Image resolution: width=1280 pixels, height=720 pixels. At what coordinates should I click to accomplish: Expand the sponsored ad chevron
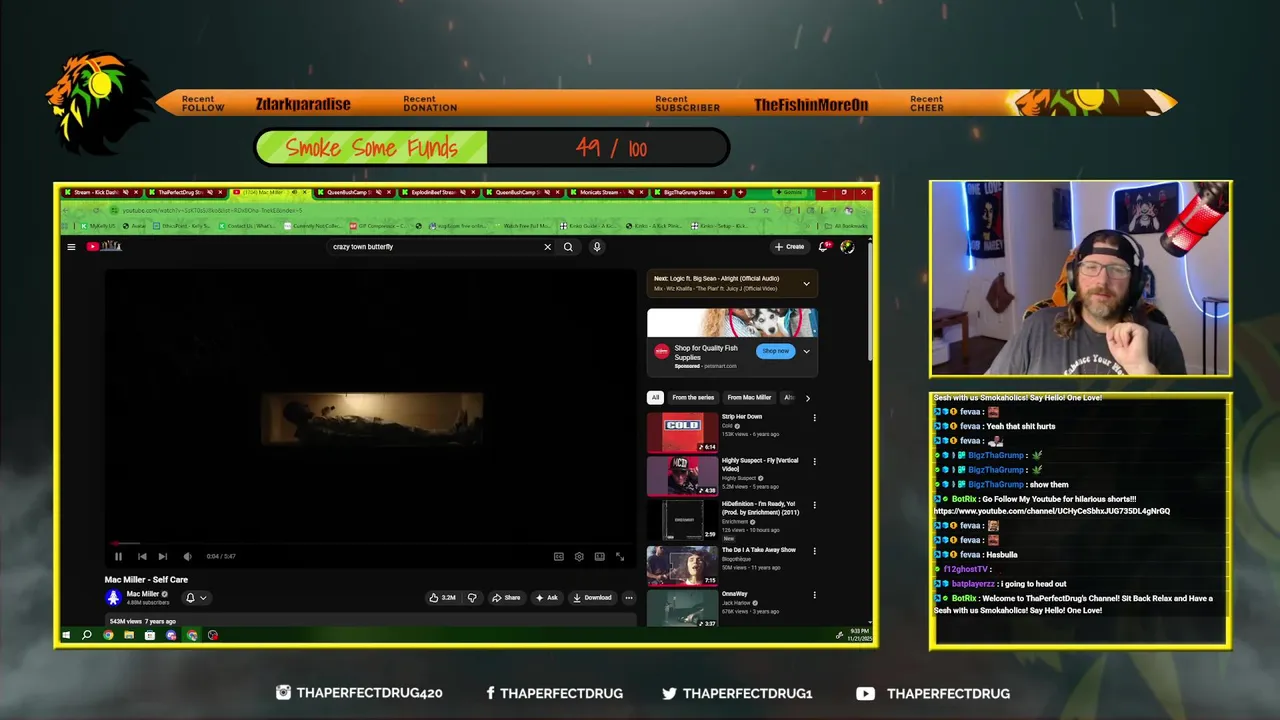806,351
